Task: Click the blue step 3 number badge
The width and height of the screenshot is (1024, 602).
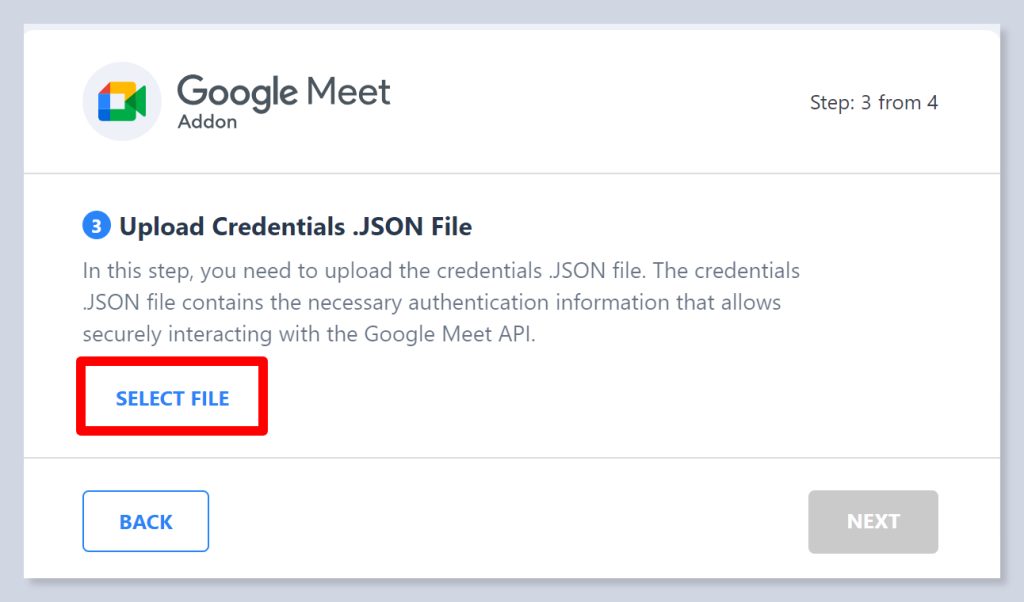Action: tap(95, 226)
